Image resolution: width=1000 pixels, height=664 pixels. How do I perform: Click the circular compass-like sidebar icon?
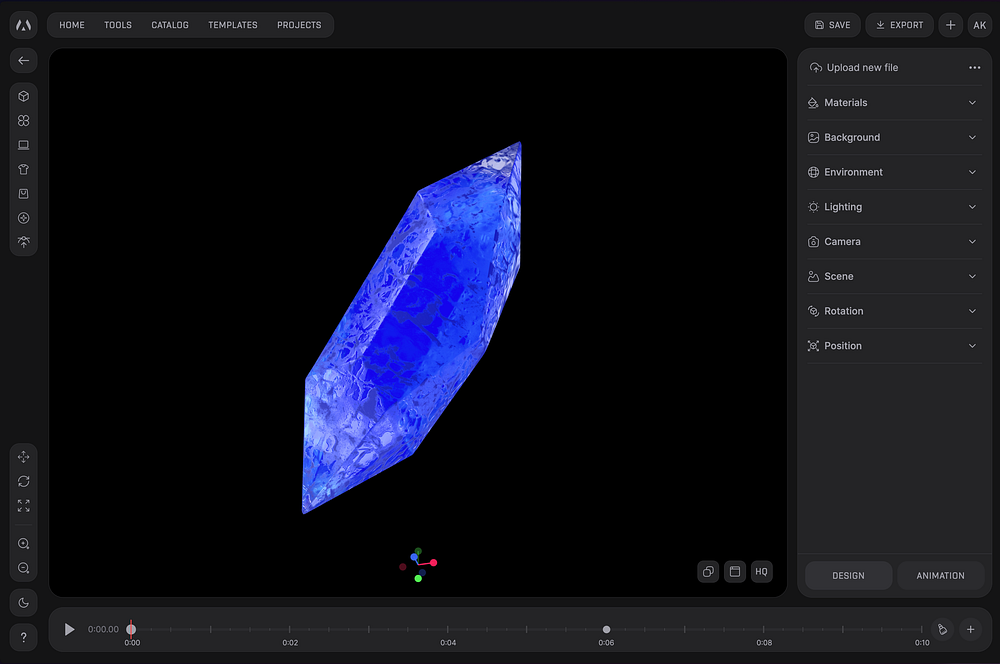pyautogui.click(x=24, y=218)
